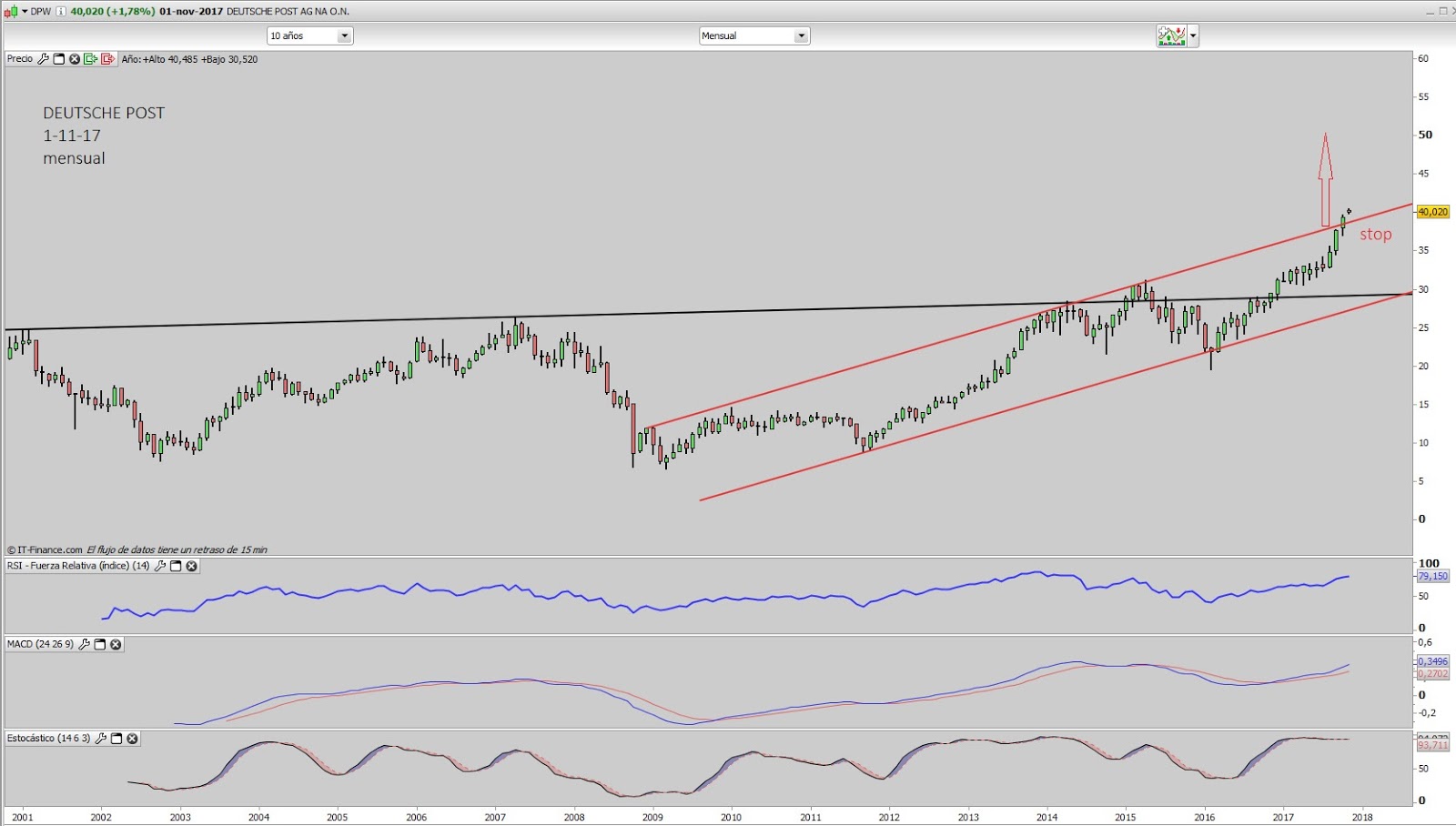Maximize the Precio panel
Viewport: 1456px width, 826px height.
(x=59, y=59)
